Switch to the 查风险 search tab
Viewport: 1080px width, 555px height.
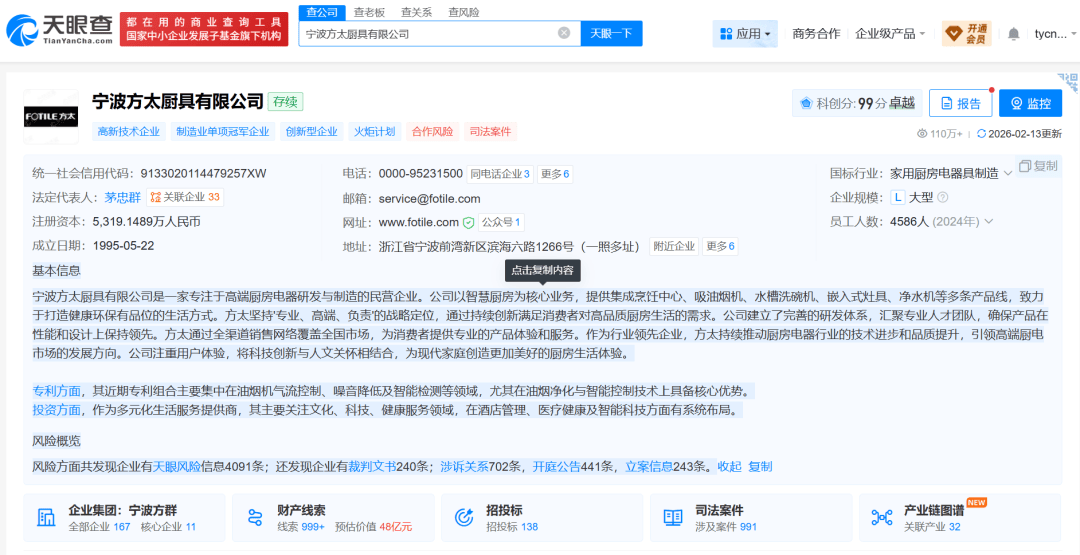tap(463, 12)
